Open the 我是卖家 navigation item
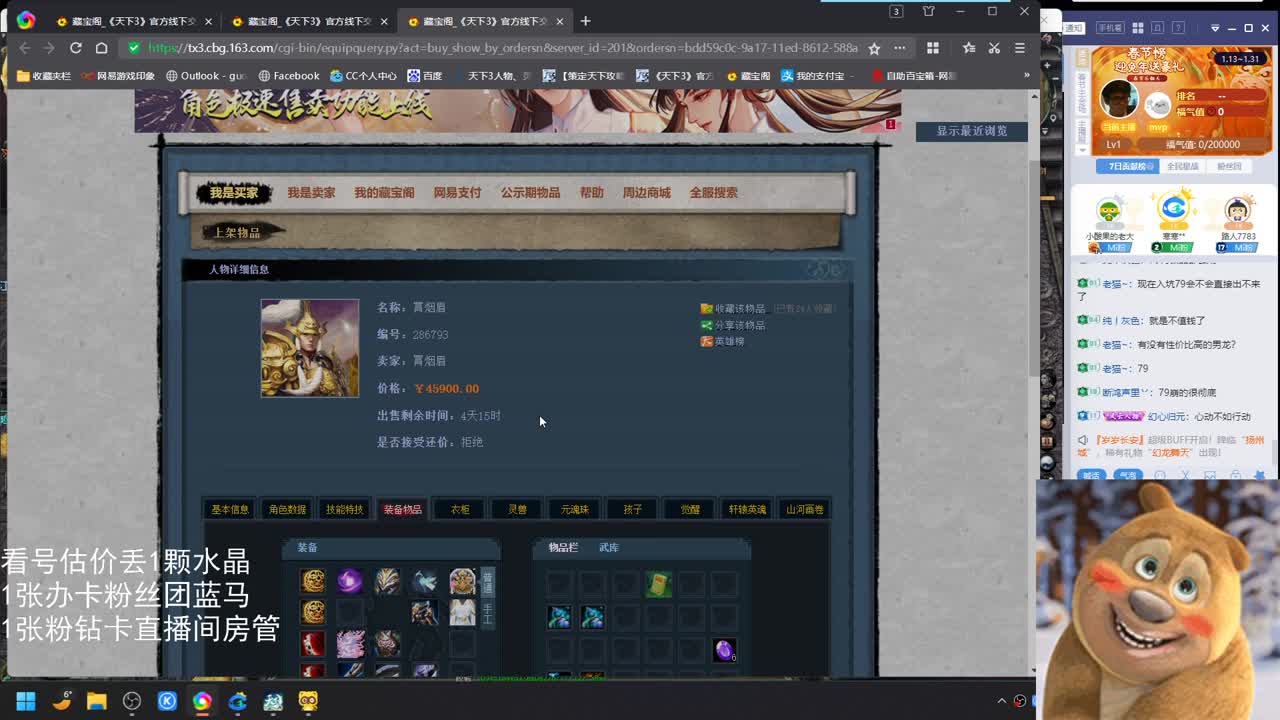This screenshot has width=1280, height=720. [x=311, y=193]
